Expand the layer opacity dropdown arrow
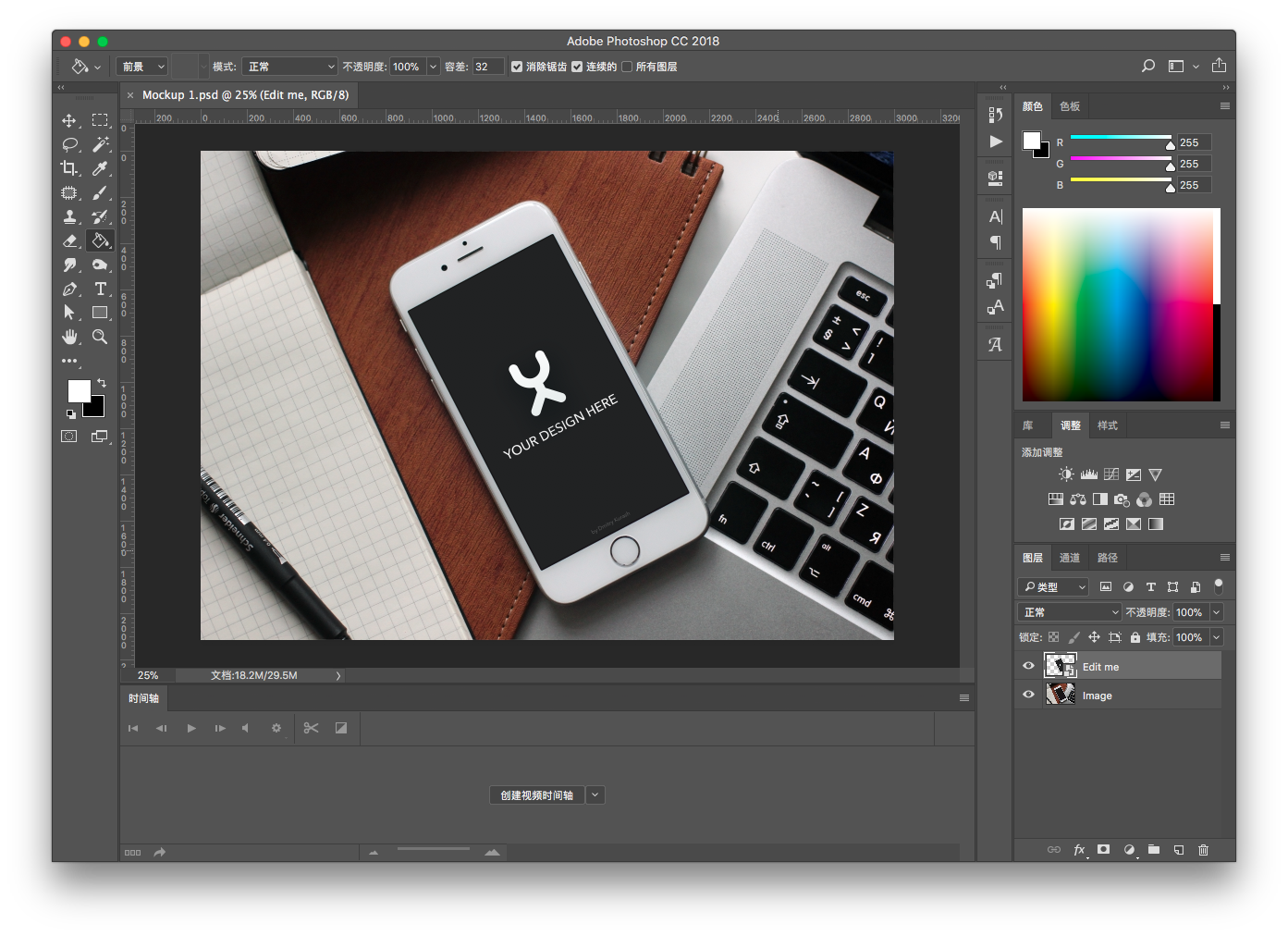 pyautogui.click(x=1217, y=612)
